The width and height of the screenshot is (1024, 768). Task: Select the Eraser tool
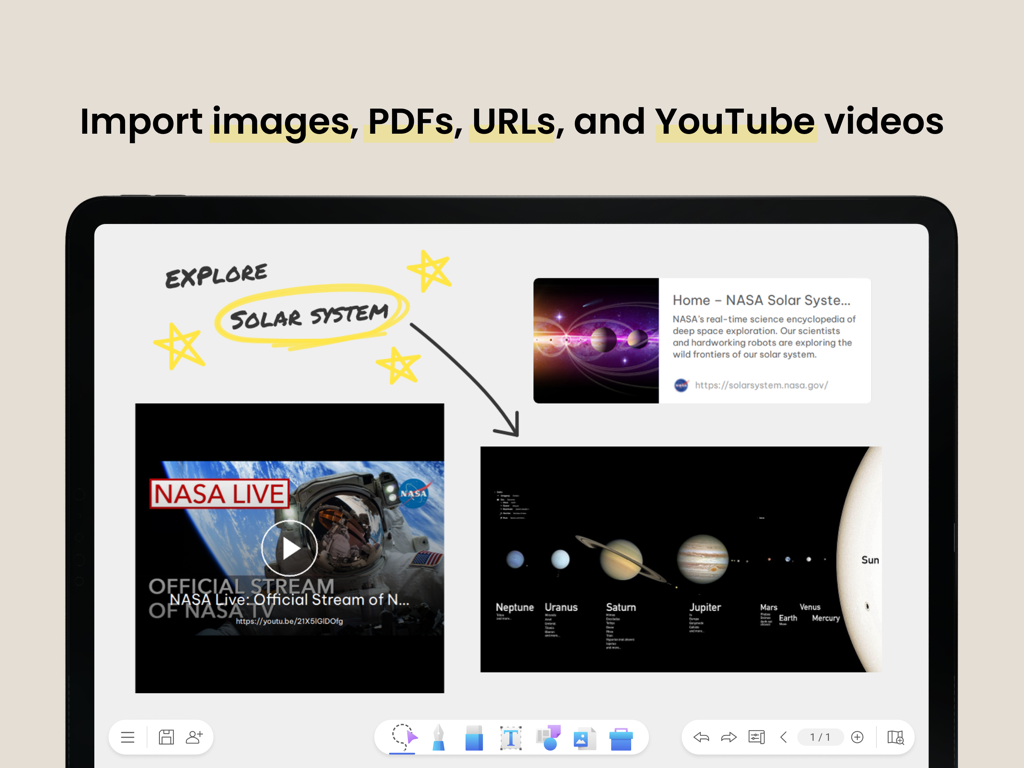[x=474, y=738]
